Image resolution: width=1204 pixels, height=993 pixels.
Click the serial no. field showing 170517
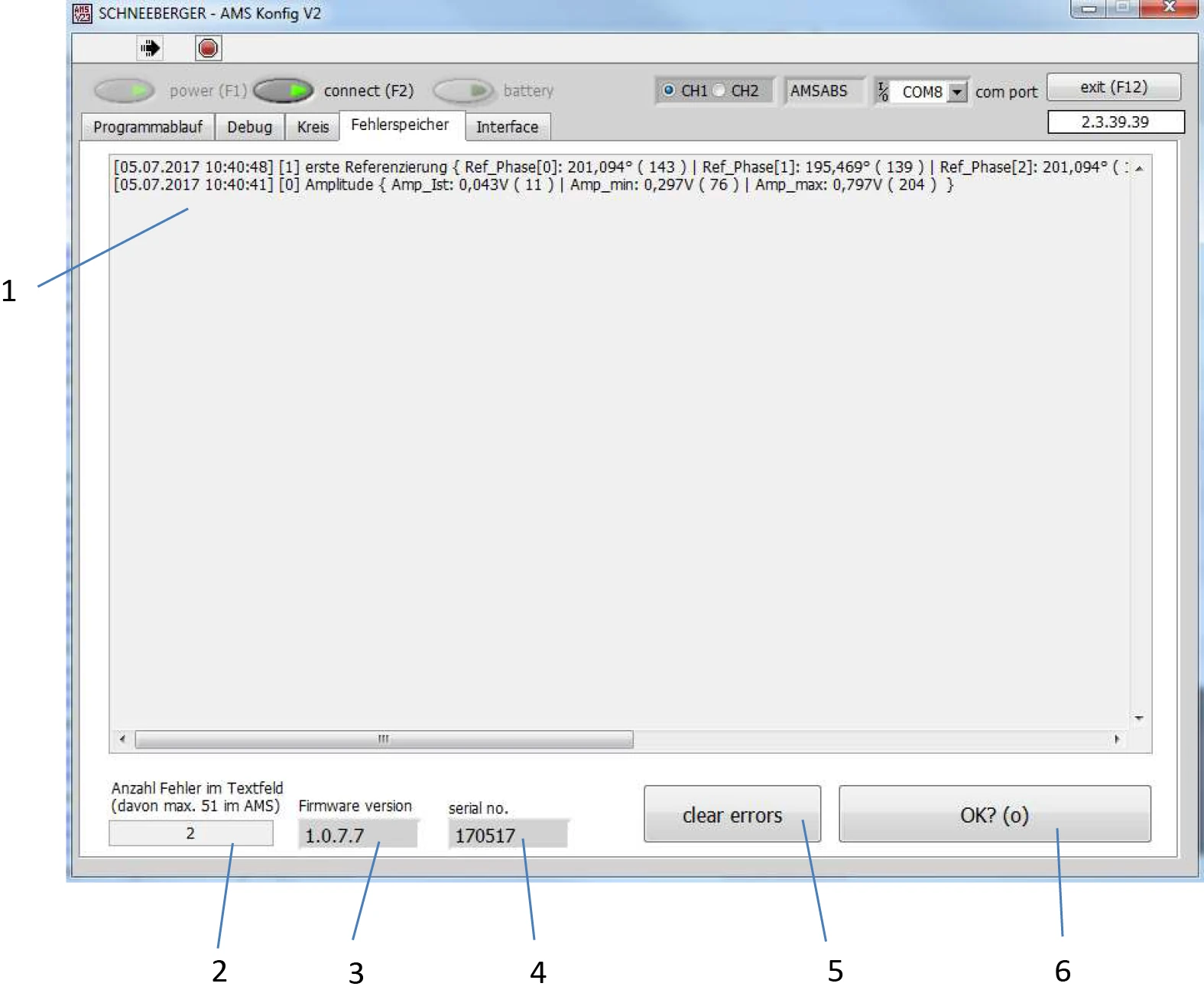(x=508, y=835)
